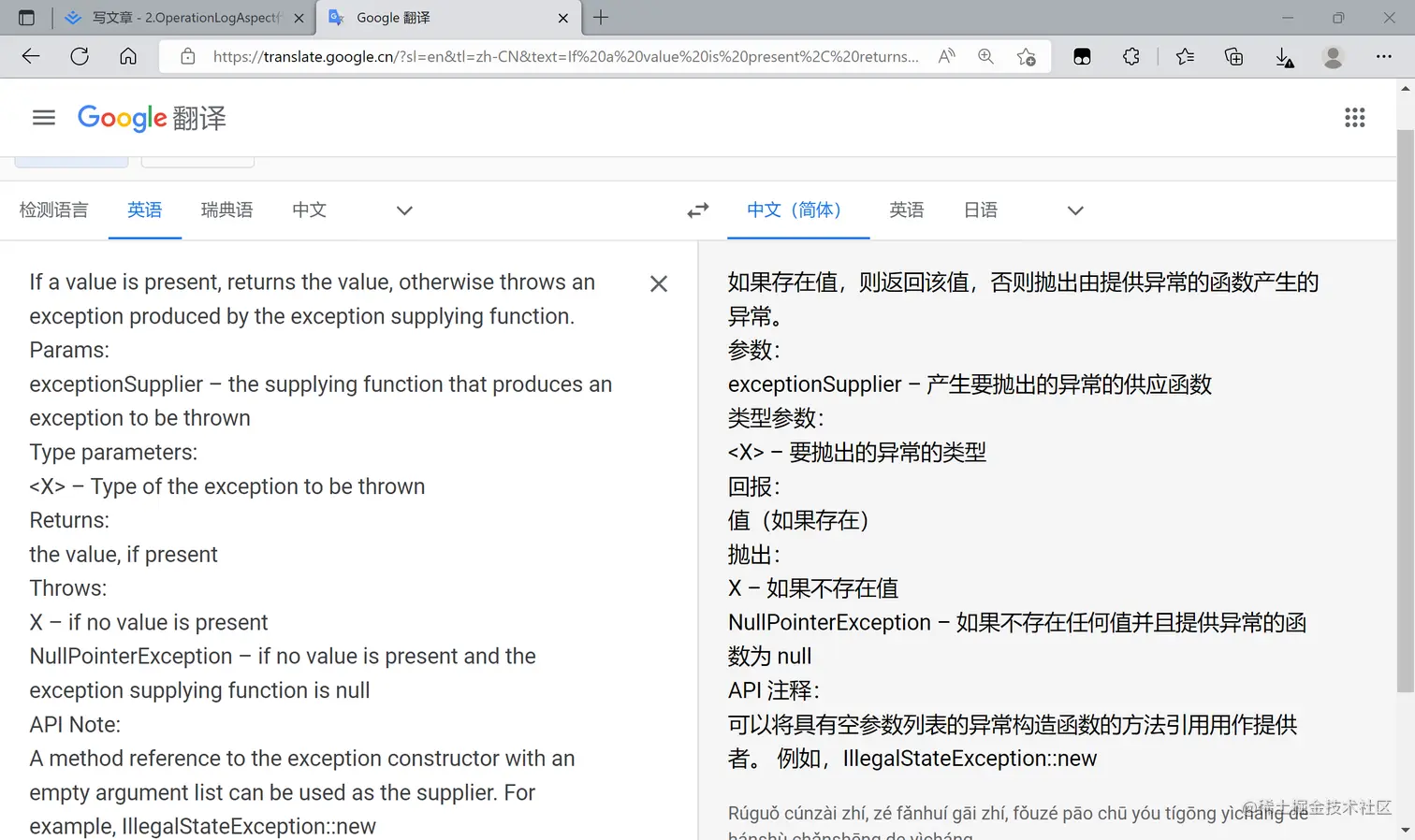Screen dimensions: 1415x840
Task: Click the address bar URL
Action: (565, 56)
